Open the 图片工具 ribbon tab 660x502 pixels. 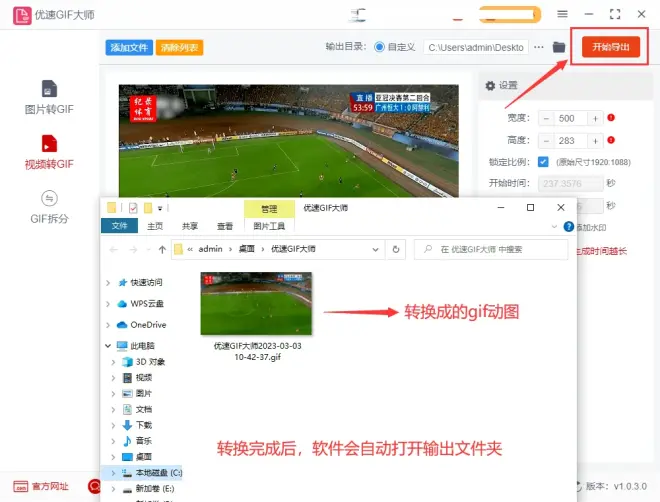coord(269,226)
